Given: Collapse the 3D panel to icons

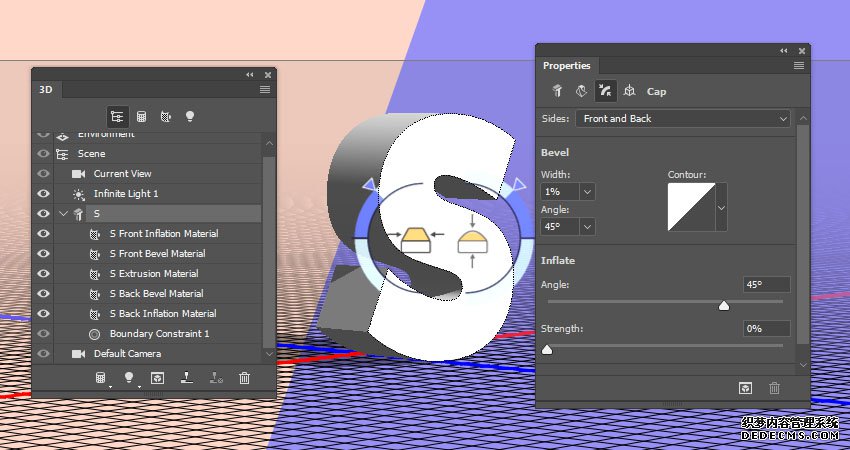Looking at the screenshot, I should click(x=249, y=75).
